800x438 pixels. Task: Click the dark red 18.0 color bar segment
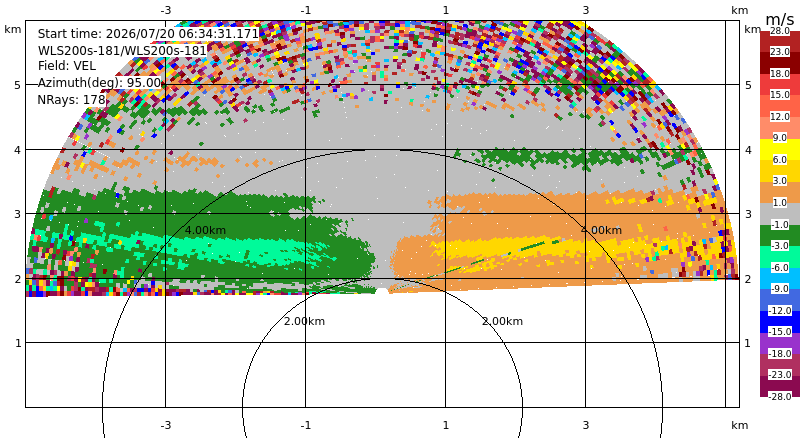coord(780,63)
